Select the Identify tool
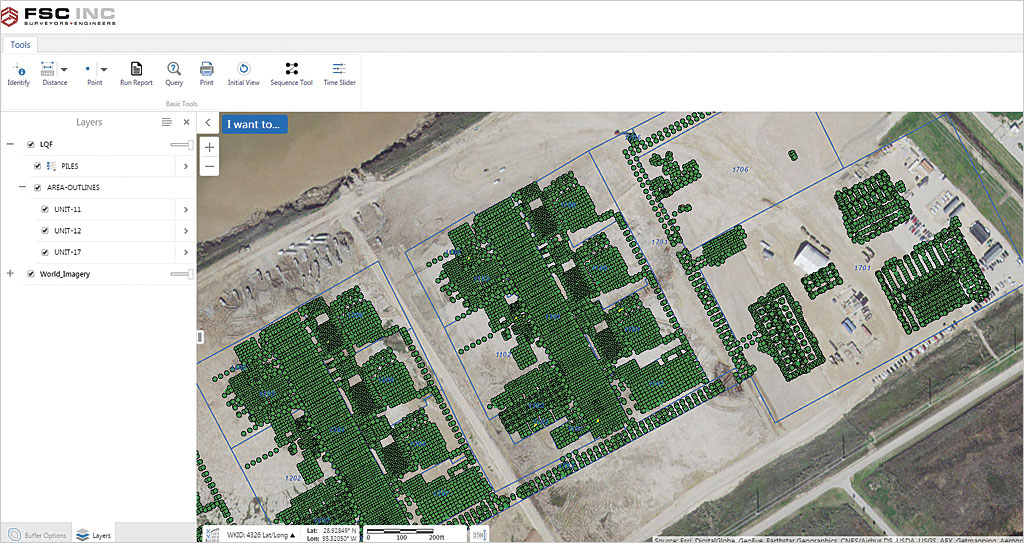This screenshot has height=543, width=1024. [18, 69]
